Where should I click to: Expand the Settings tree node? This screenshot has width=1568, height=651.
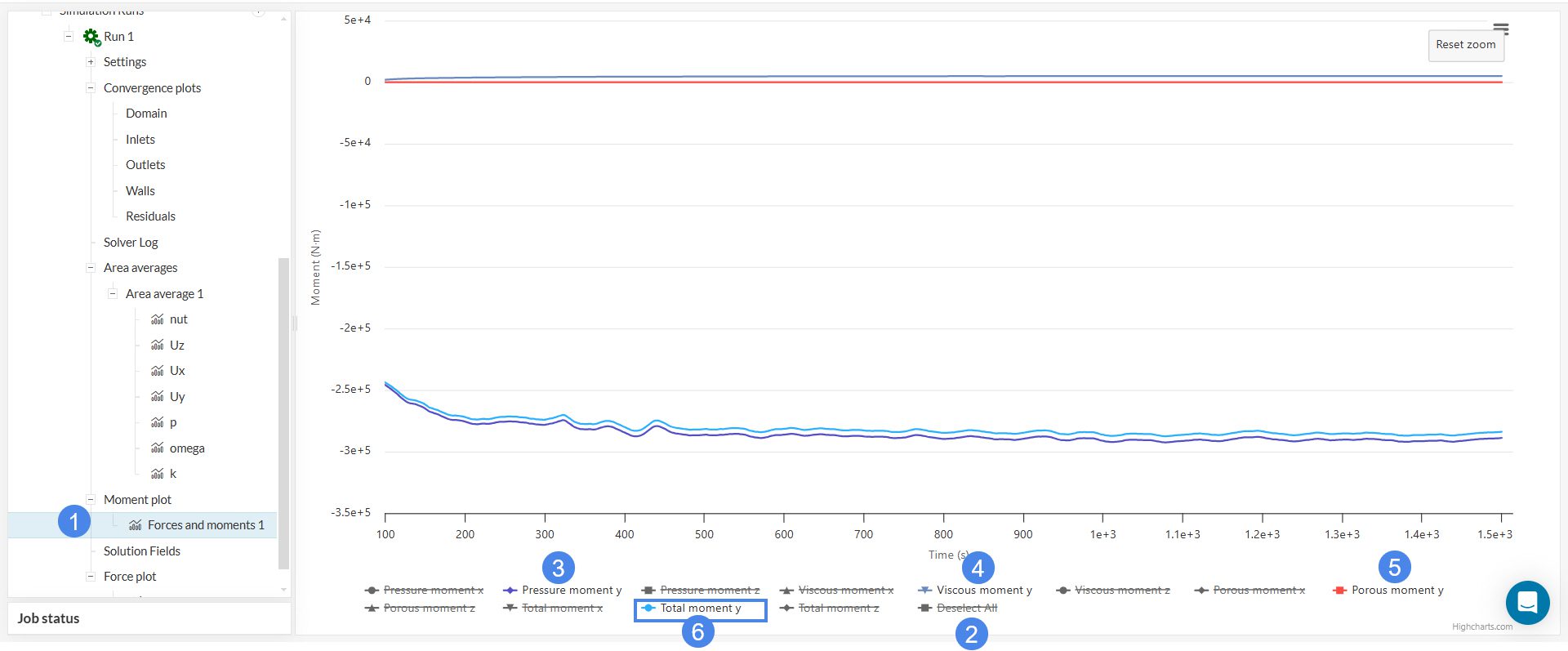[91, 62]
